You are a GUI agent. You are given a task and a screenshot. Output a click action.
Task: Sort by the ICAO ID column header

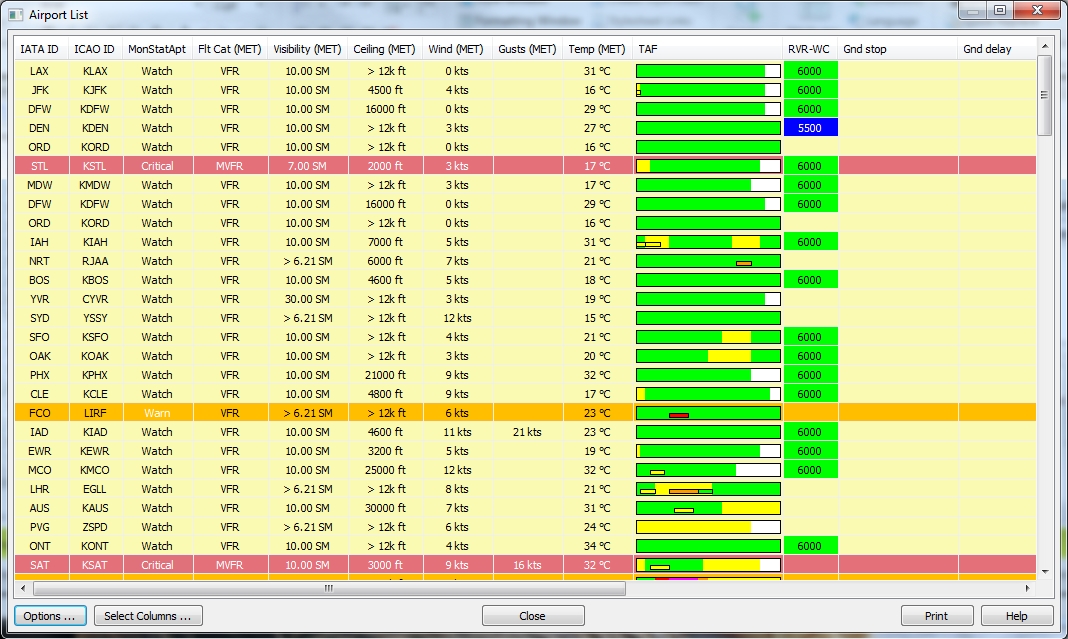94,49
